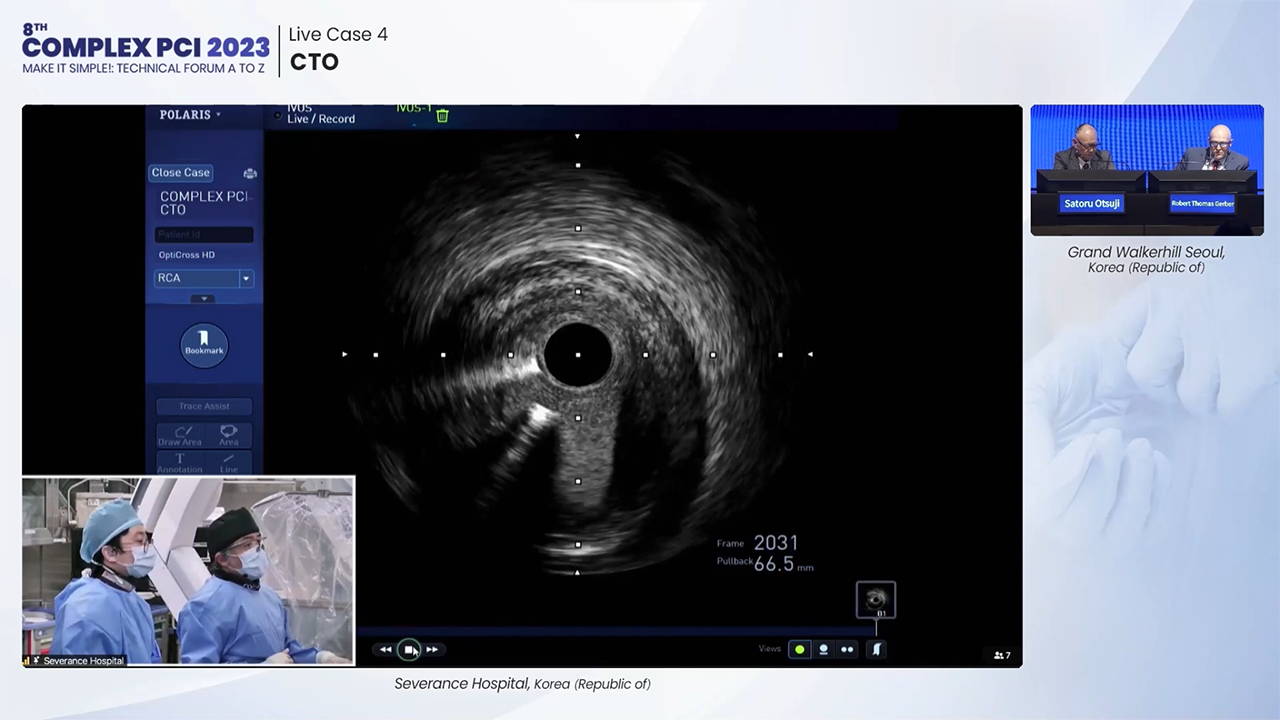Click the IVUS Live / Record label
Viewport: 1280px width, 720px height.
(321, 114)
